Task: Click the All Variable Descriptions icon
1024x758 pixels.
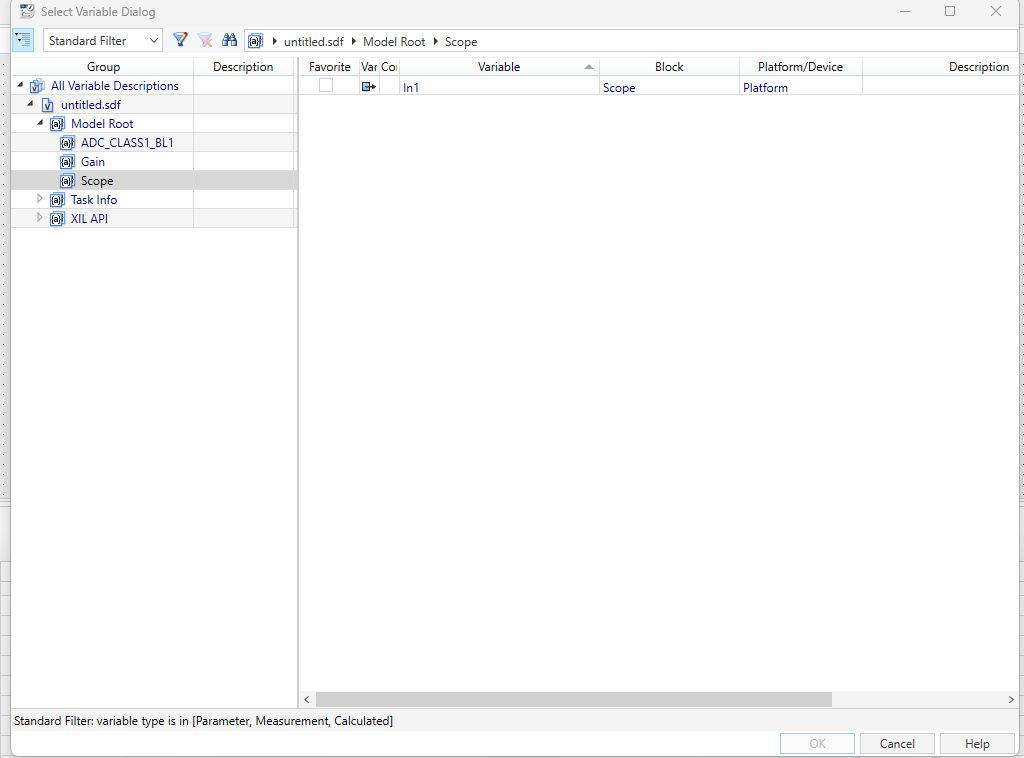Action: pos(38,86)
